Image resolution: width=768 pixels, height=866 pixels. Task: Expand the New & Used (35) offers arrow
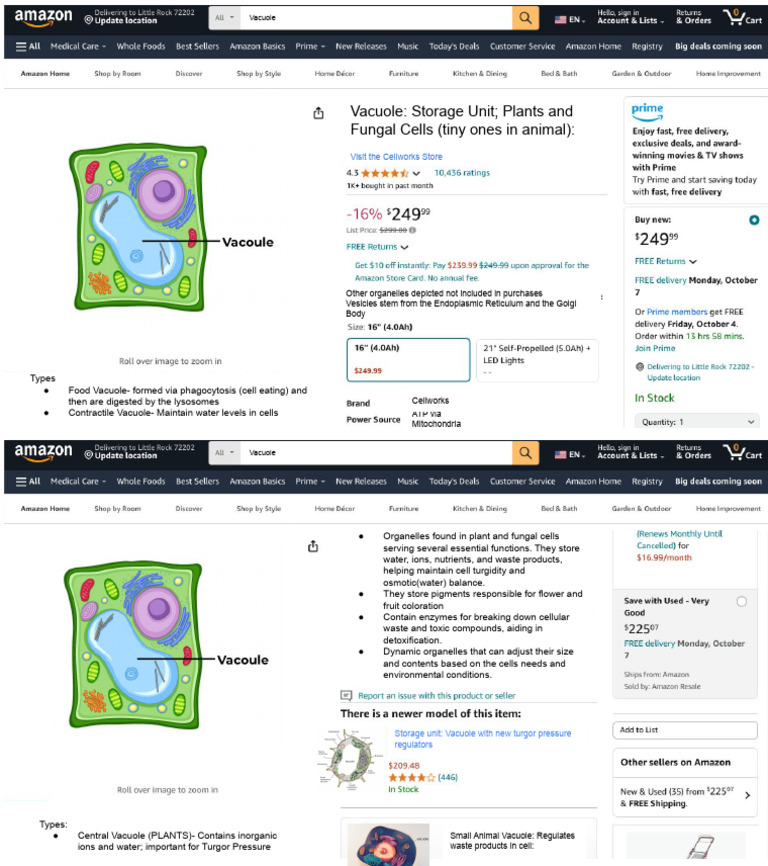pyautogui.click(x=747, y=796)
